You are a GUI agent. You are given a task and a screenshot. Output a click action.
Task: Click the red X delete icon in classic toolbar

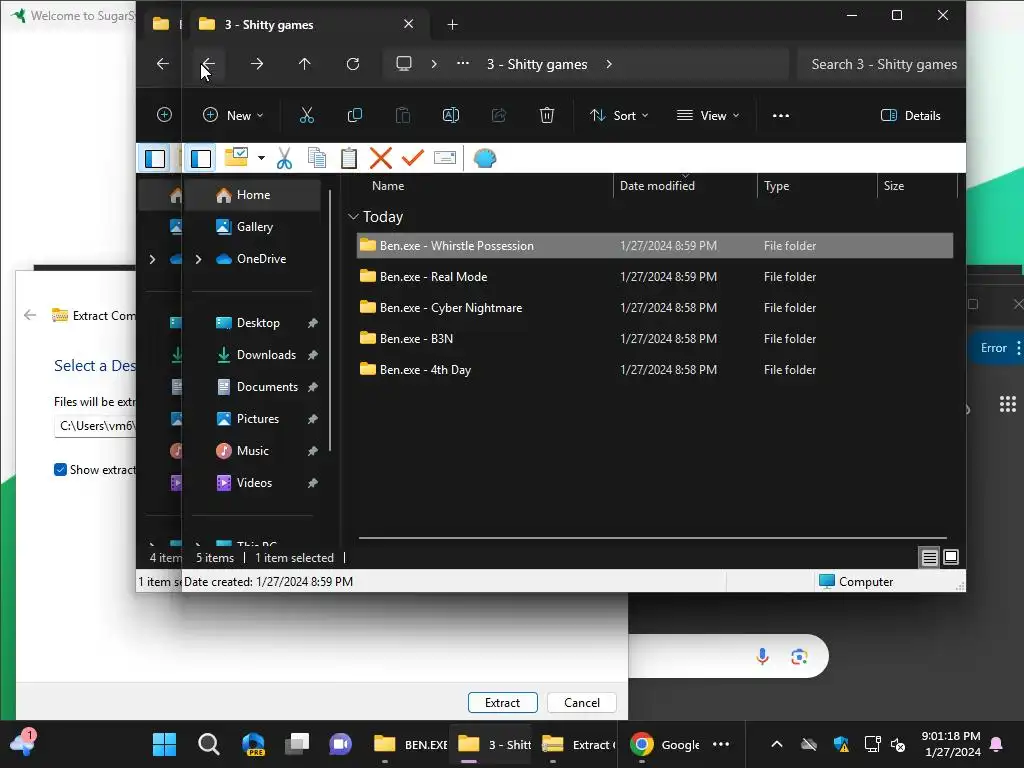381,158
